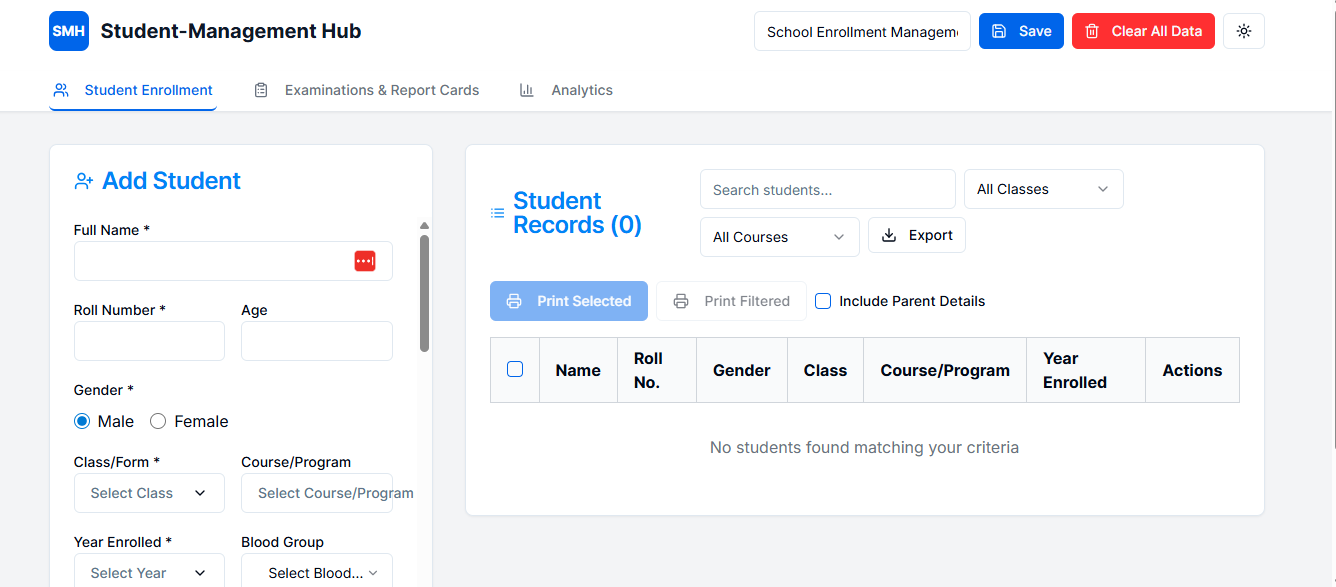Viewport: 1336px width, 587px height.
Task: Click the bar chart icon beside Analytics
Action: 527,90
